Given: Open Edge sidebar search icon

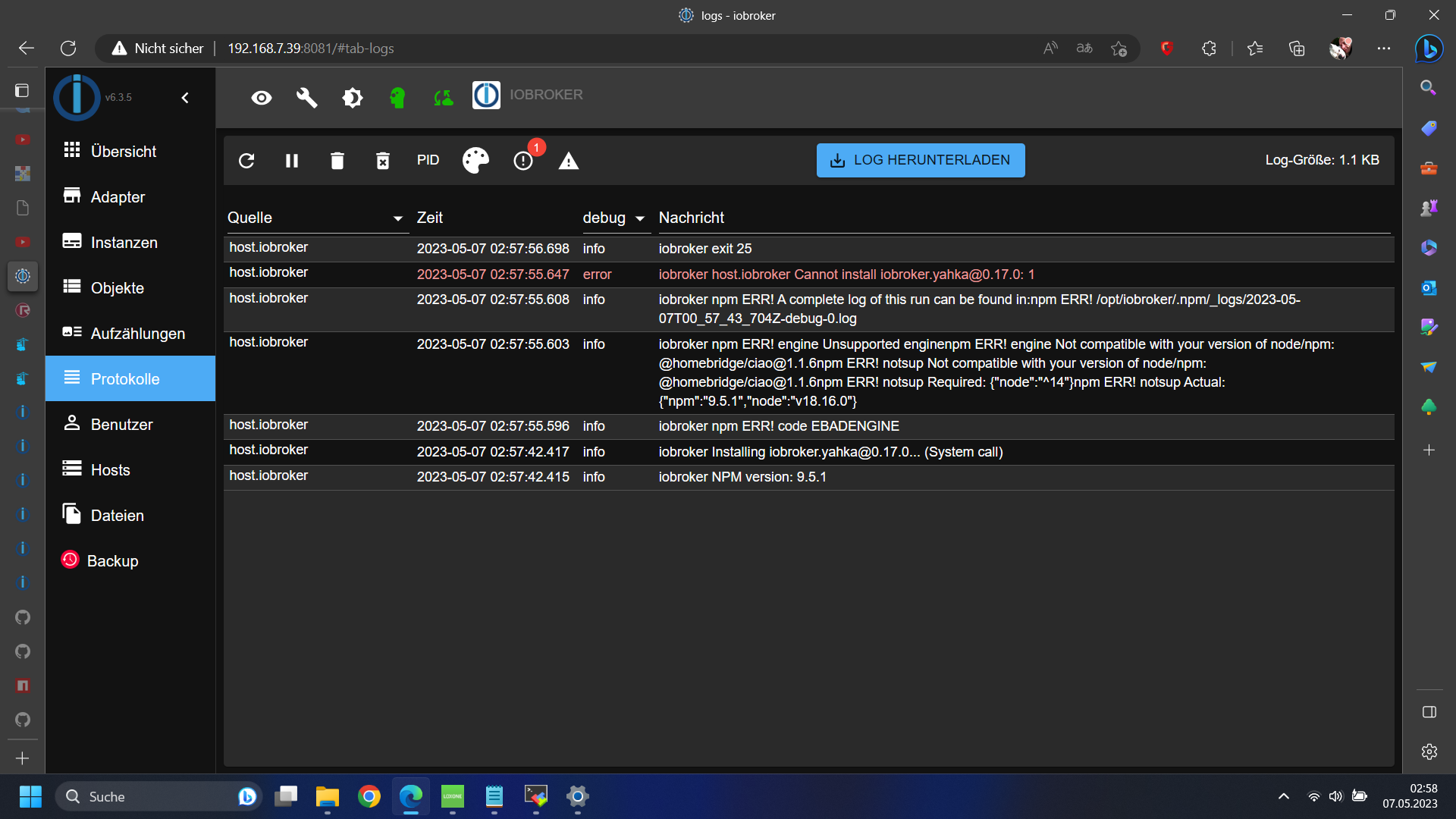Looking at the screenshot, I should pyautogui.click(x=1429, y=88).
